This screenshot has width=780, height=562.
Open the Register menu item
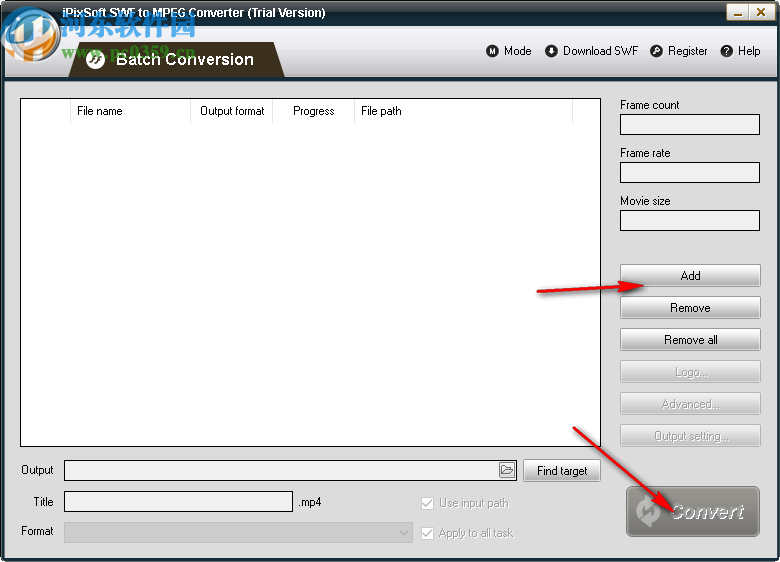679,51
